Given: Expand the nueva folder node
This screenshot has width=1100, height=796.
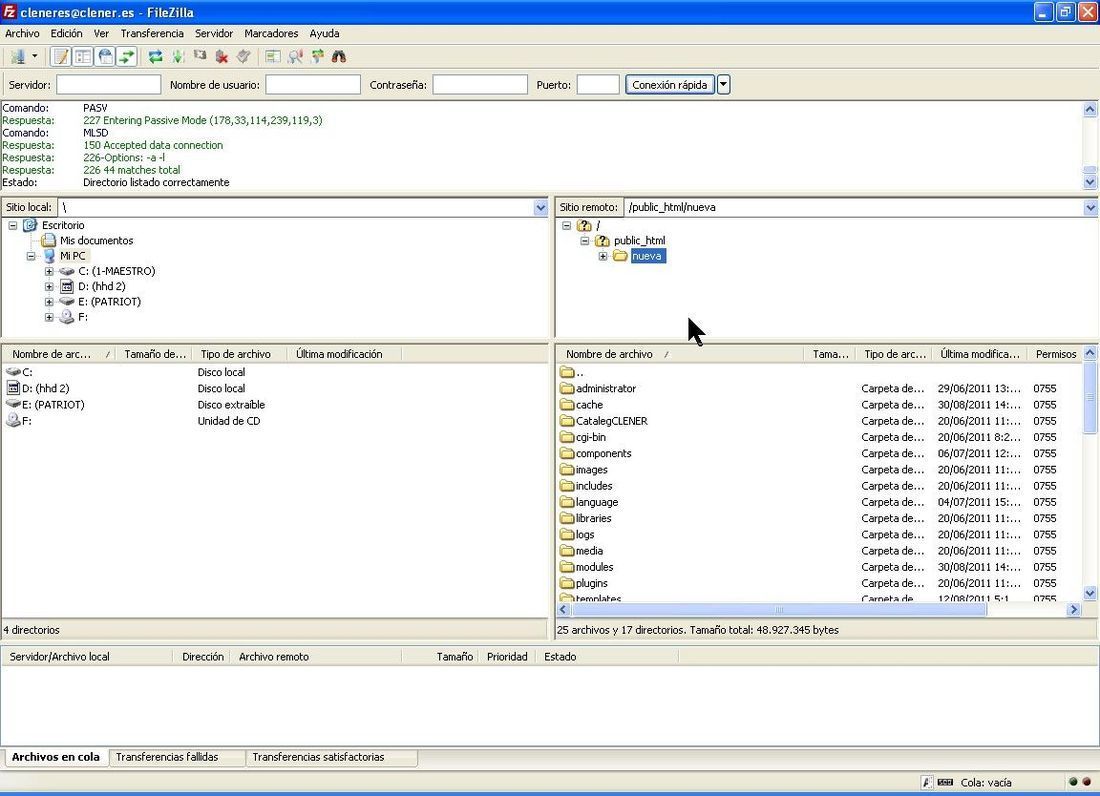Looking at the screenshot, I should (x=603, y=256).
